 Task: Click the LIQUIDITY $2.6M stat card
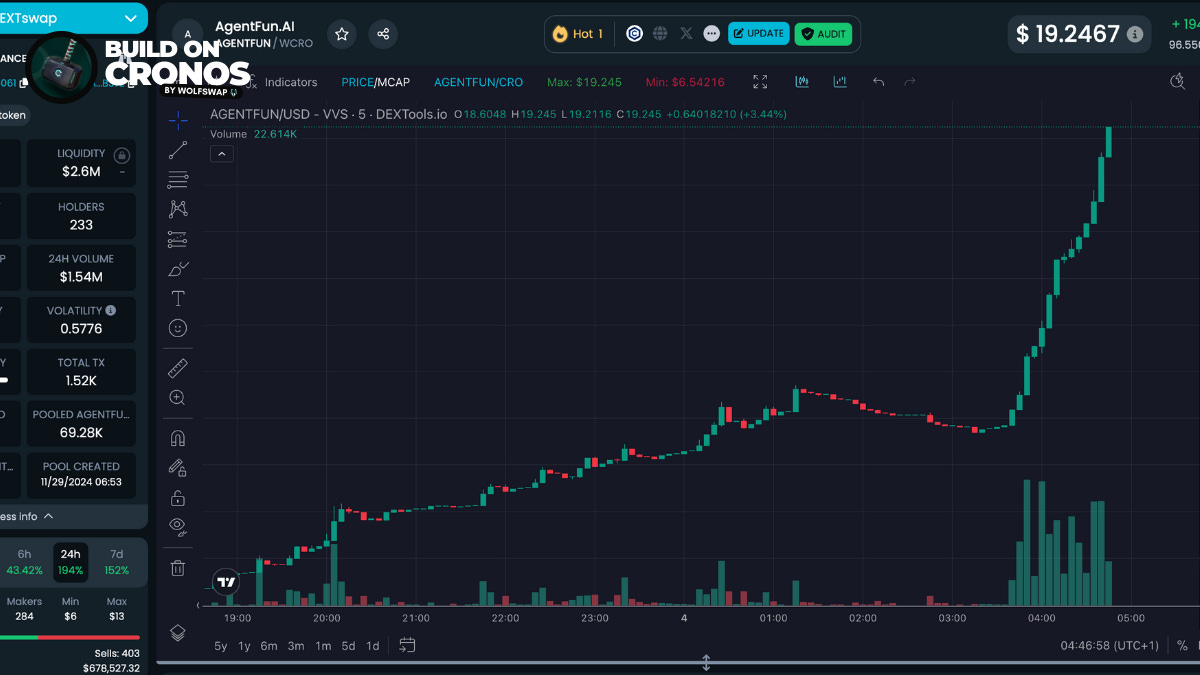(x=81, y=163)
